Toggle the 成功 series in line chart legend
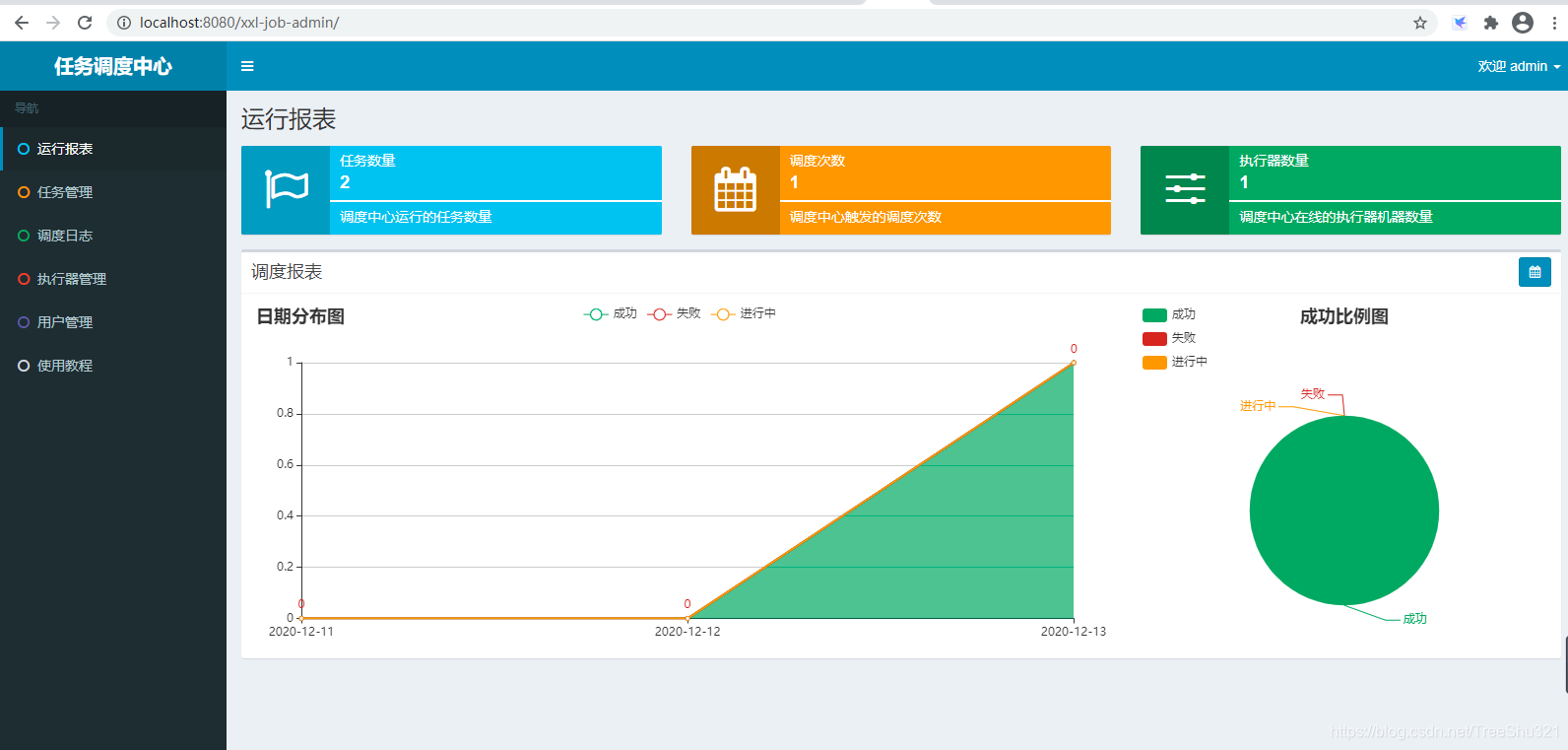This screenshot has width=1568, height=750. [x=611, y=313]
